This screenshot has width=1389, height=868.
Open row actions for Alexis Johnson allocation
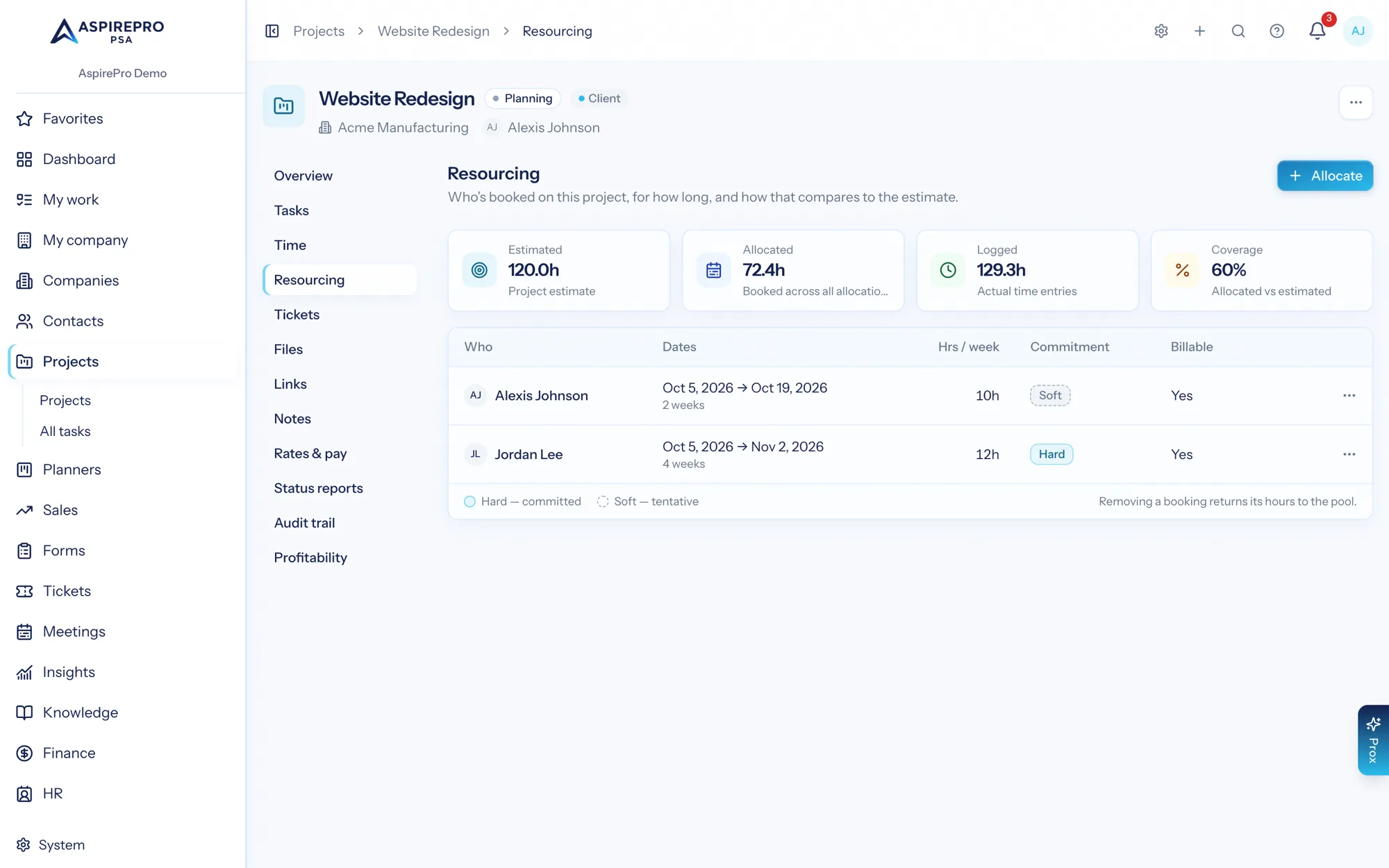point(1349,395)
